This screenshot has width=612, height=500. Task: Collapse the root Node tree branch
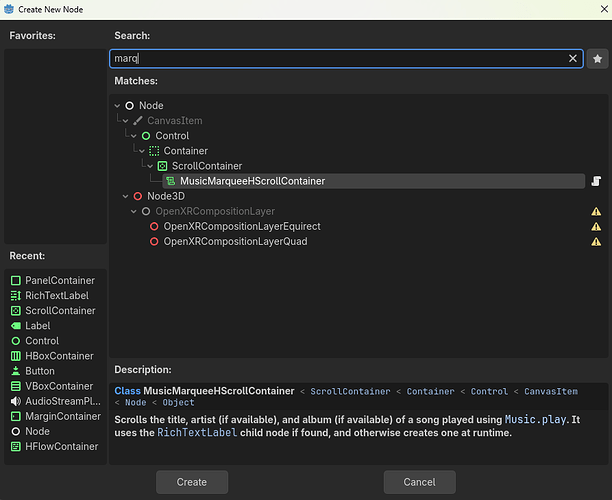pyautogui.click(x=118, y=106)
